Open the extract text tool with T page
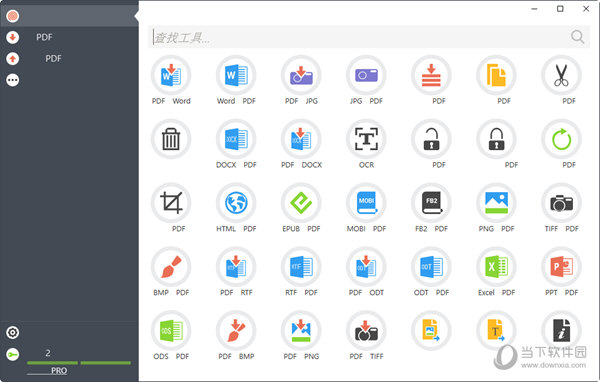Image resolution: width=600 pixels, height=382 pixels. (496, 331)
